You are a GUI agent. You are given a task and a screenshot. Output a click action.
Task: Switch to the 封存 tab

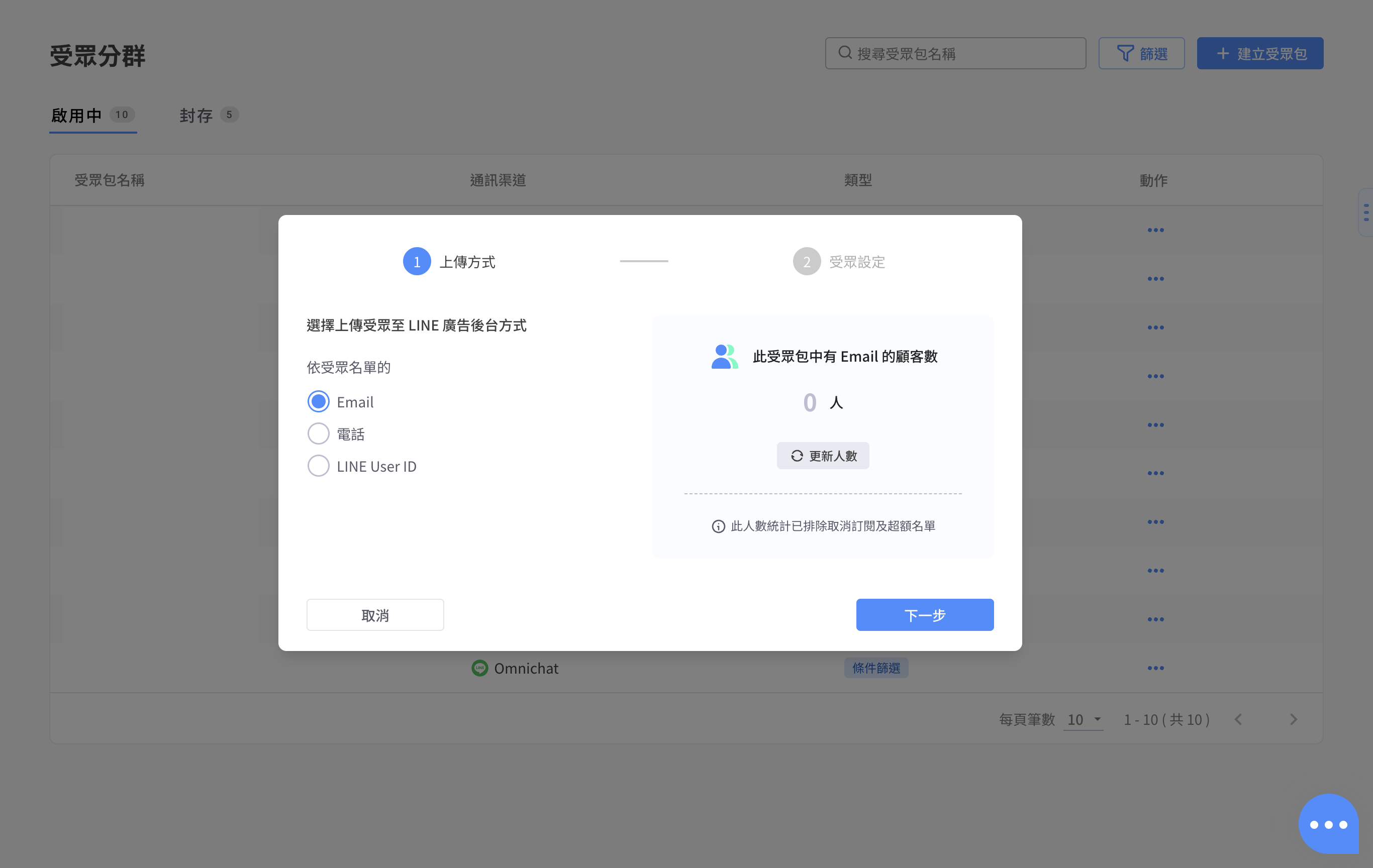click(197, 115)
